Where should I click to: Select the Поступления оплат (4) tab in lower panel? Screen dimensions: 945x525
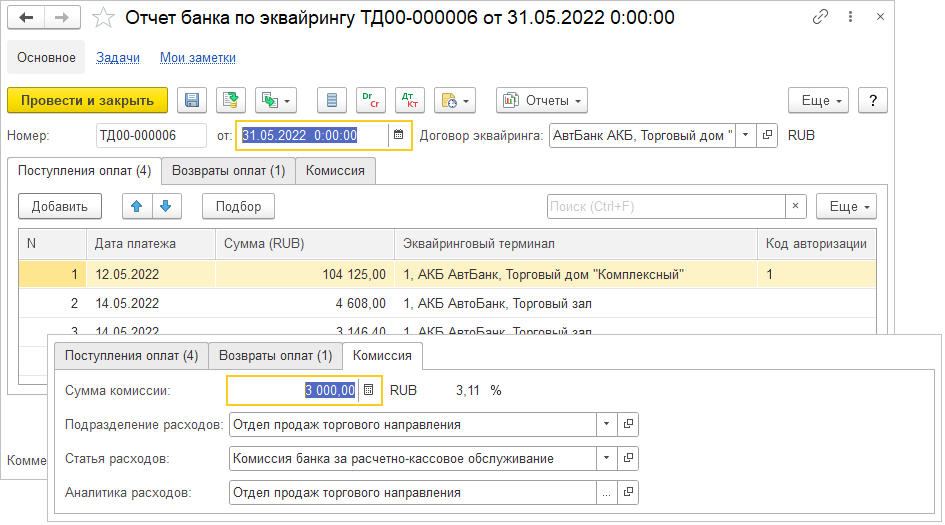tap(131, 356)
